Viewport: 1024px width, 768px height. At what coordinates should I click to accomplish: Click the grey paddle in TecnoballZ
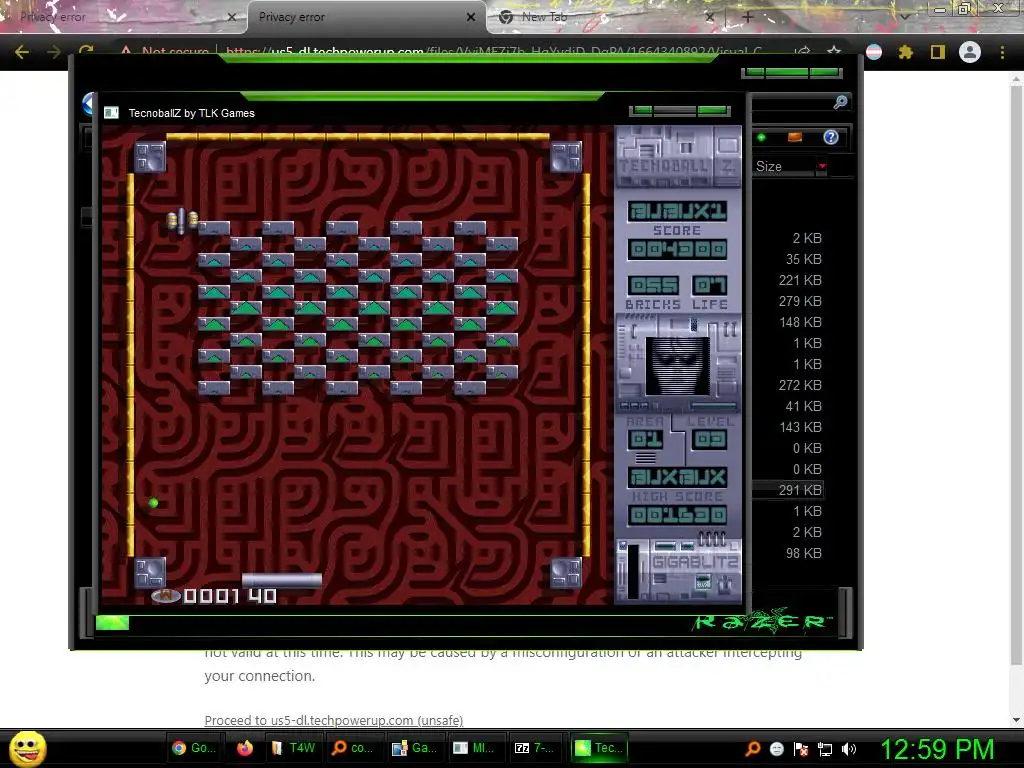tap(281, 580)
